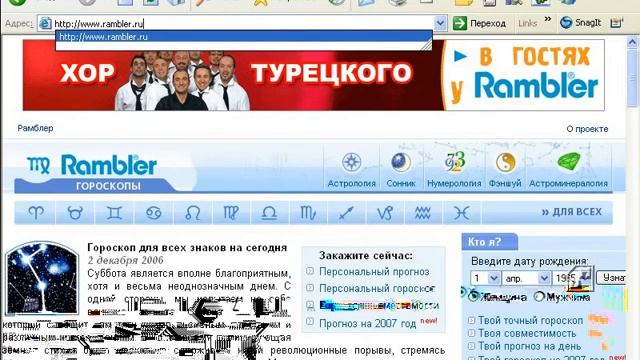The height and width of the screenshot is (360, 640).
Task: Click the Гороскоп для всех знаков heading
Action: point(187,247)
